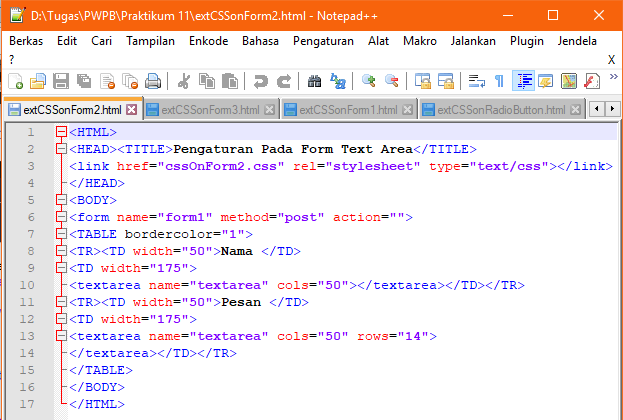The height and width of the screenshot is (420, 623).
Task: Collapse the TD fold on line 9
Action: click(61, 268)
